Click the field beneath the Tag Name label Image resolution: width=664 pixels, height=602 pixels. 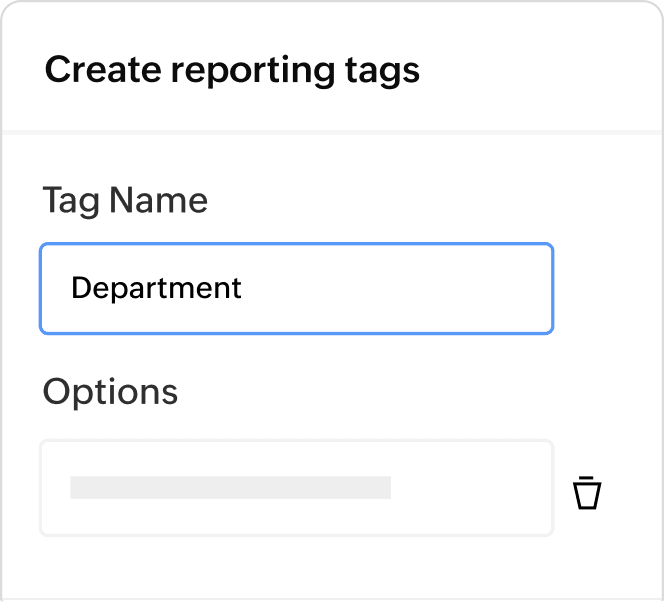pyautogui.click(x=296, y=288)
